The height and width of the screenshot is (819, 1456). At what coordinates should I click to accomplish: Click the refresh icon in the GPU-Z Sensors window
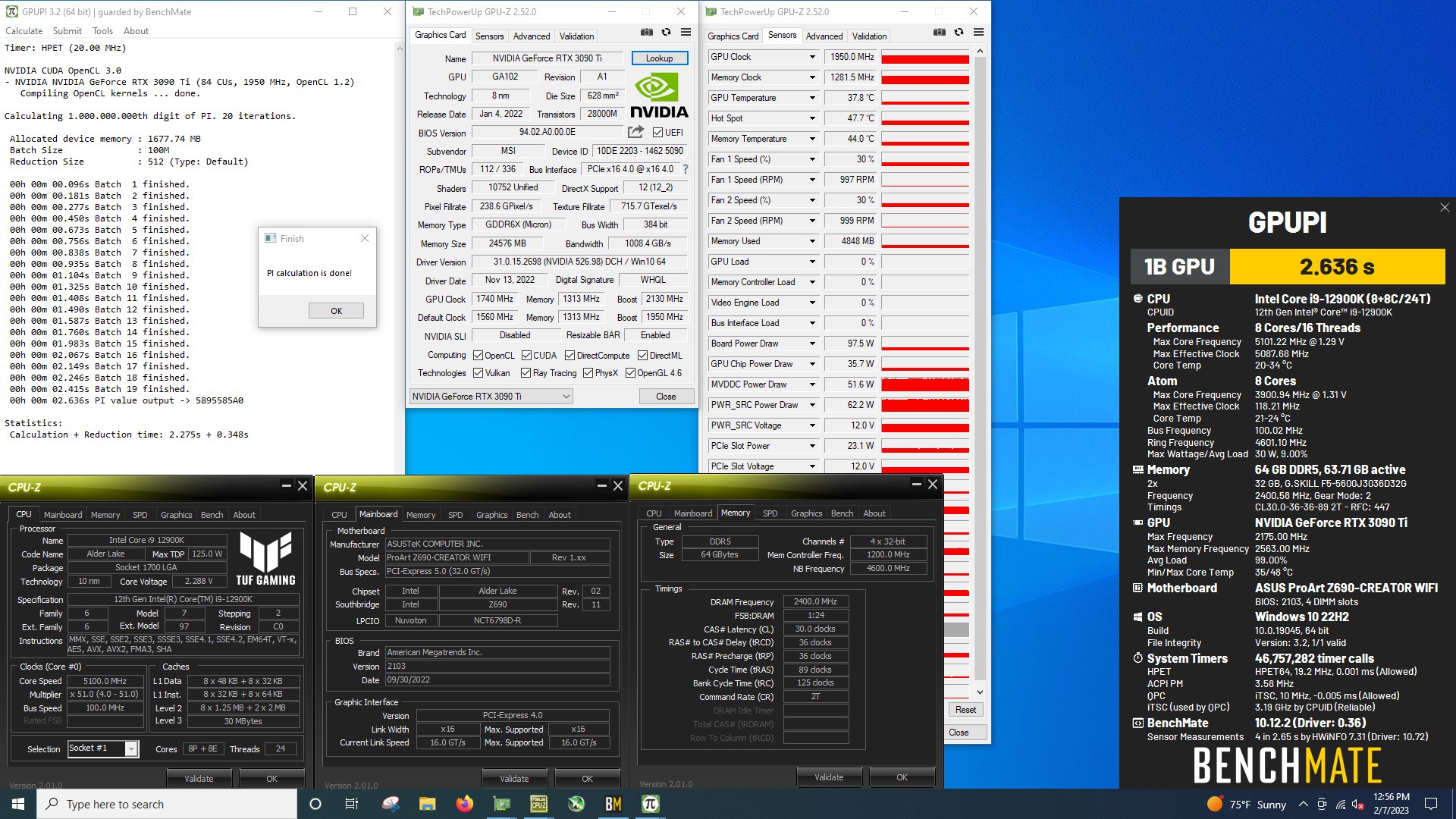click(959, 32)
